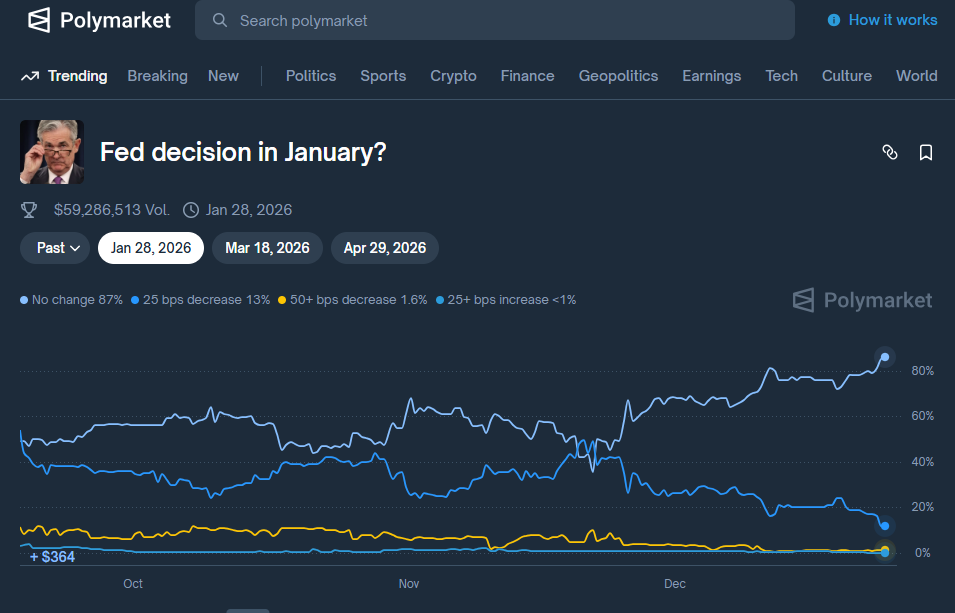Viewport: 955px width, 613px height.
Task: Click the magnifier icon in the search bar
Action: pyautogui.click(x=219, y=19)
